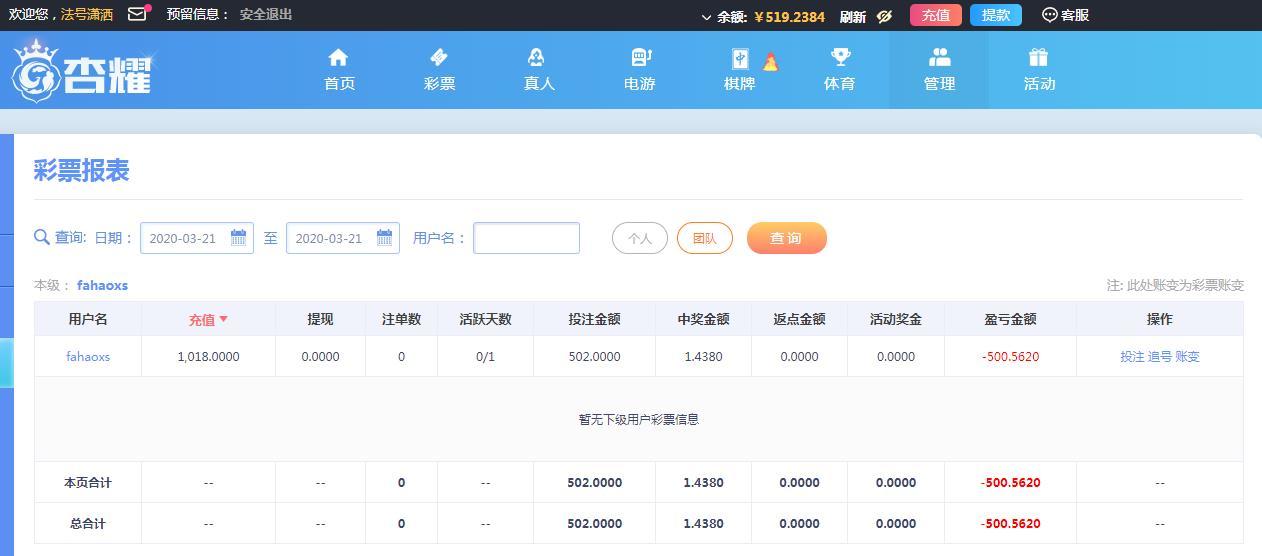The height and width of the screenshot is (556, 1262).
Task: Select the 团队 filter option
Action: pos(705,238)
